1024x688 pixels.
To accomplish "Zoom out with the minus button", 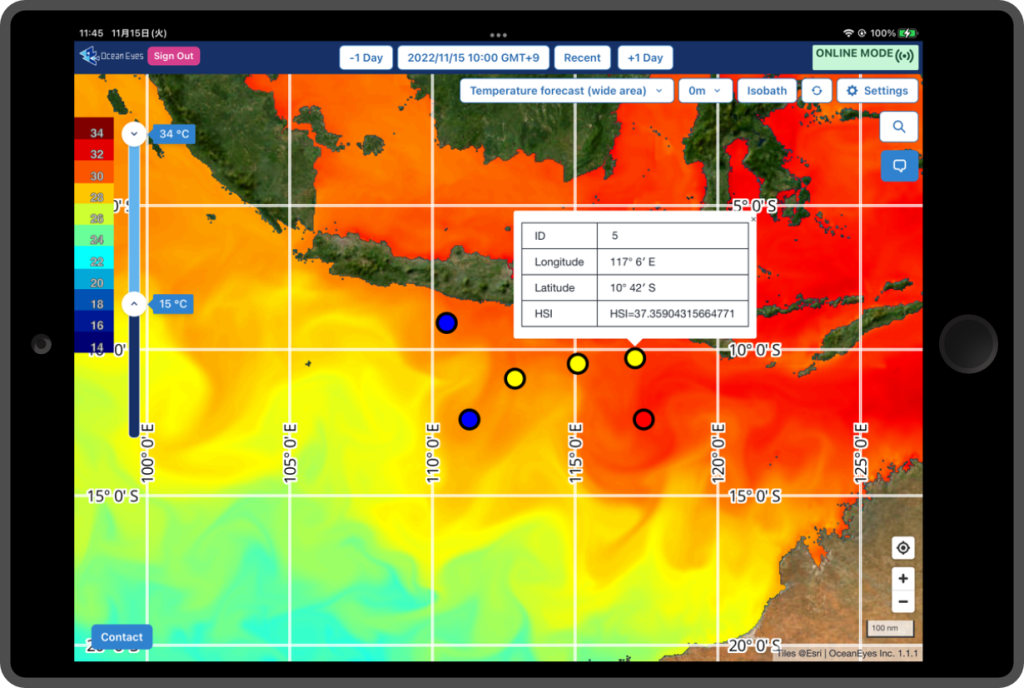I will pyautogui.click(x=903, y=602).
